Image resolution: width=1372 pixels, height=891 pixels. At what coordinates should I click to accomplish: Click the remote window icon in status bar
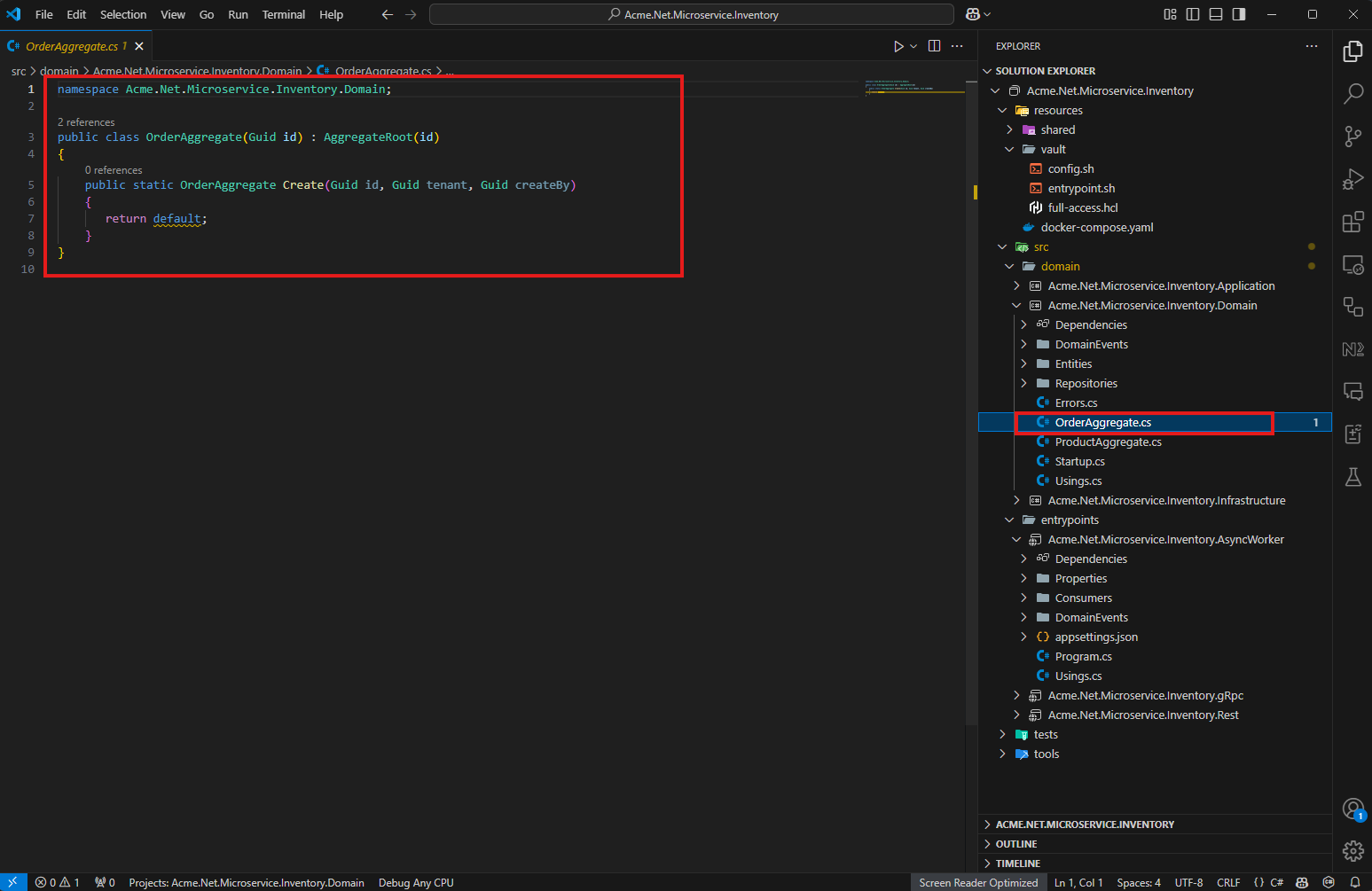(13, 882)
